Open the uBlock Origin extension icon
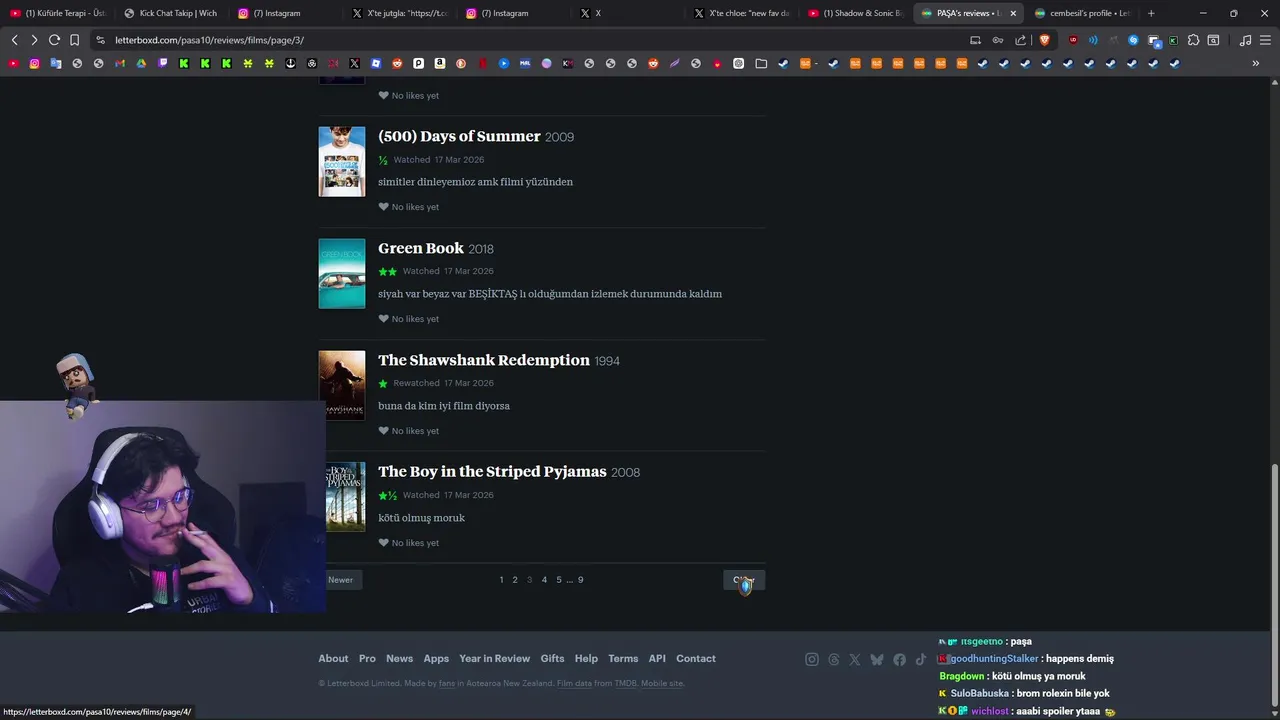 pyautogui.click(x=1073, y=40)
